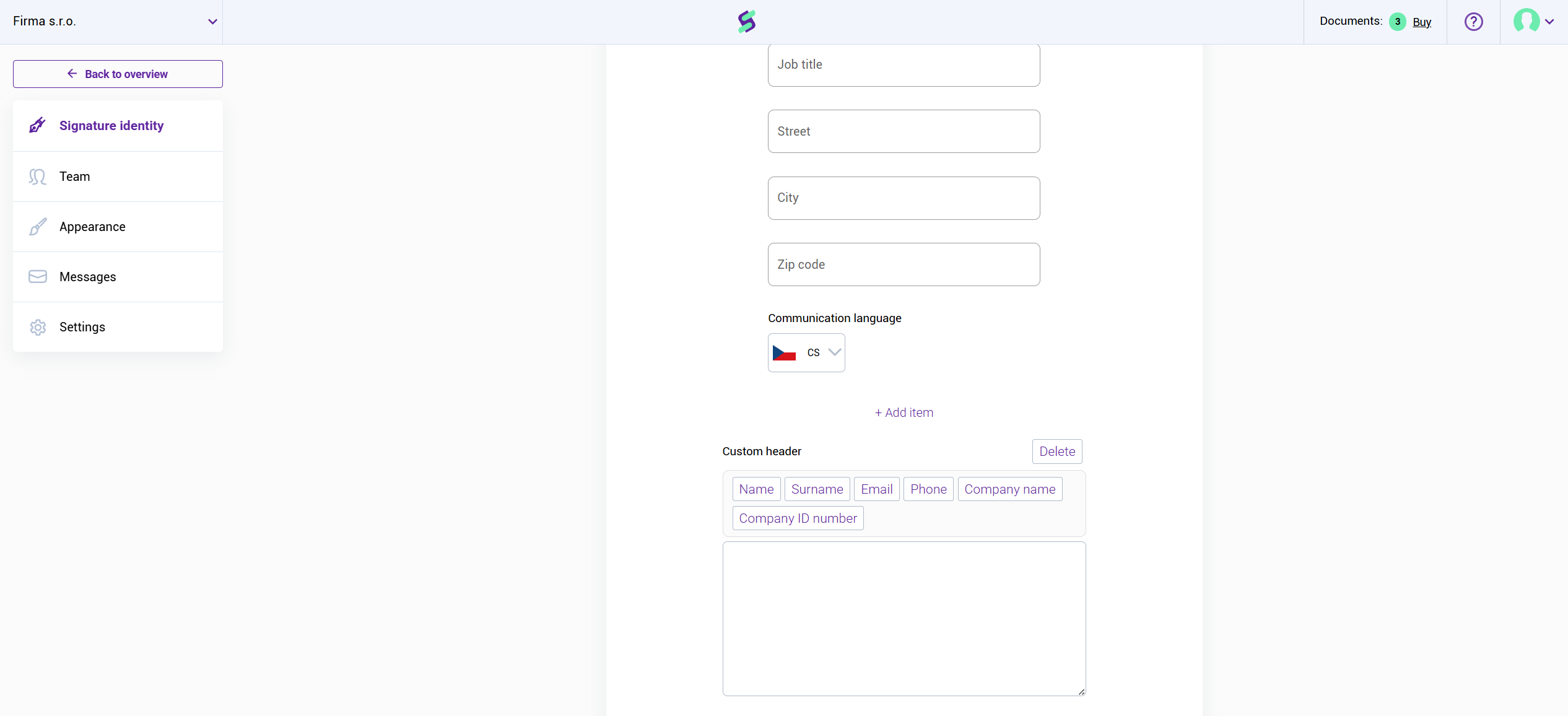Click the + Add item link
The width and height of the screenshot is (1568, 716).
pos(904,413)
